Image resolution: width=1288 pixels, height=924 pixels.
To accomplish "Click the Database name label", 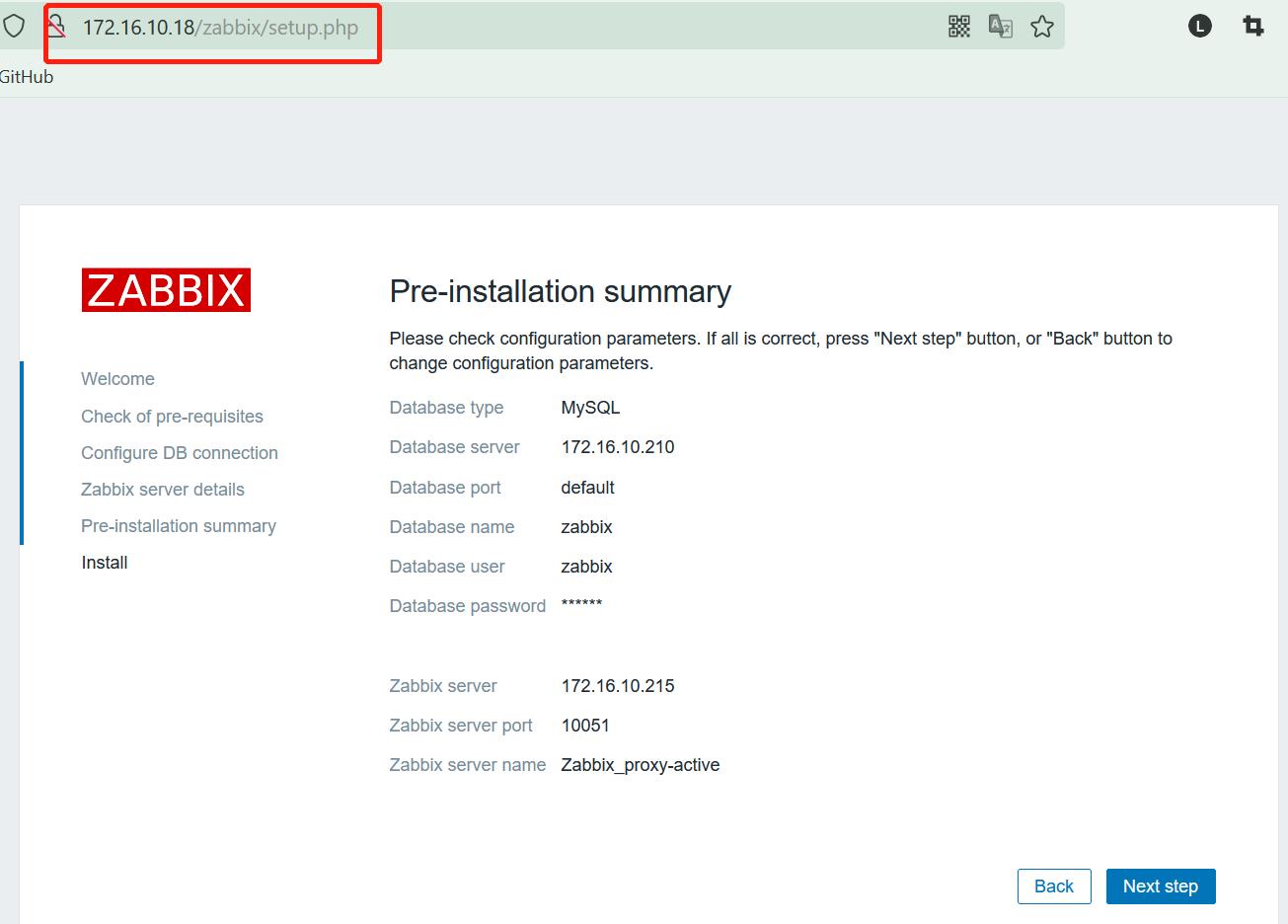I will pyautogui.click(x=452, y=527).
